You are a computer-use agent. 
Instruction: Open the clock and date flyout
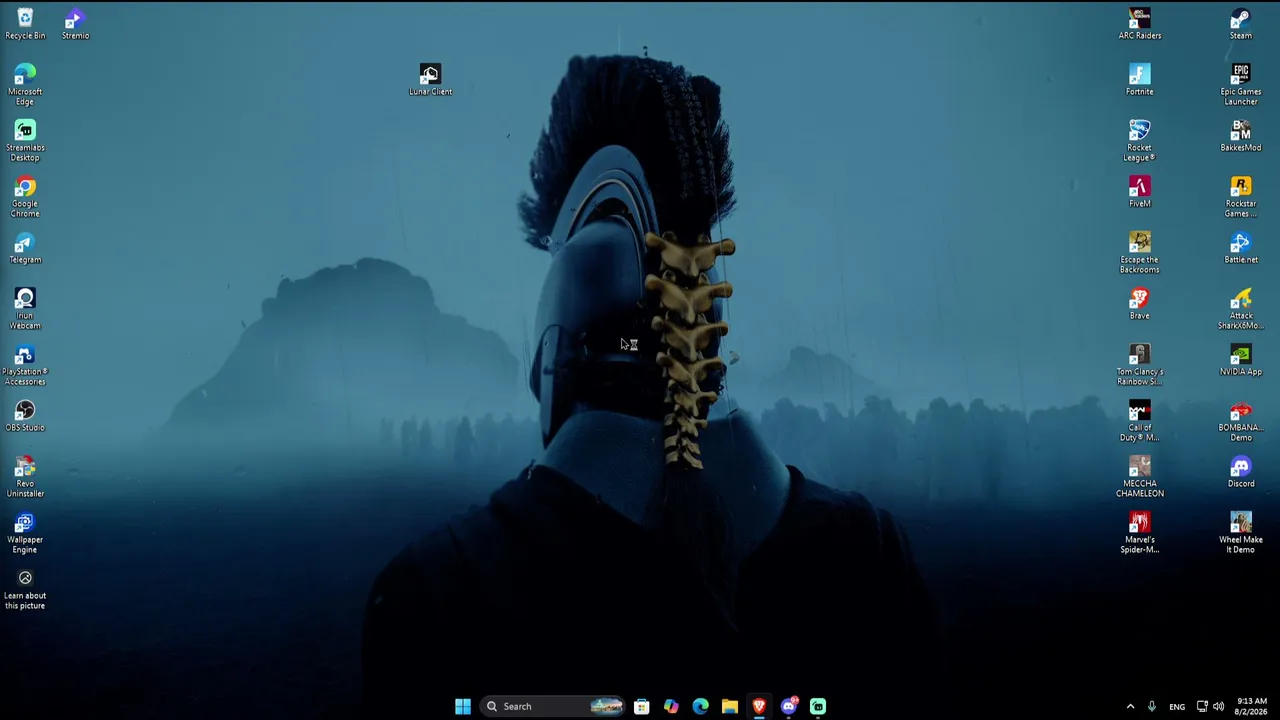(1252, 707)
